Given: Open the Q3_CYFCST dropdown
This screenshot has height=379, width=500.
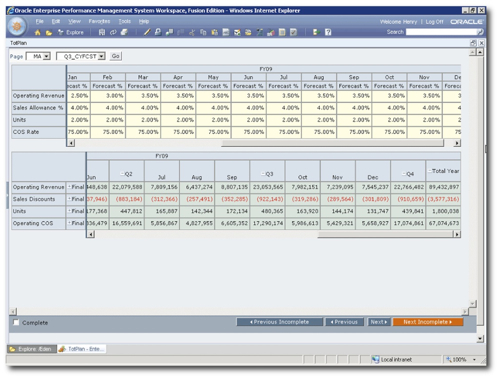Looking at the screenshot, I should point(101,56).
